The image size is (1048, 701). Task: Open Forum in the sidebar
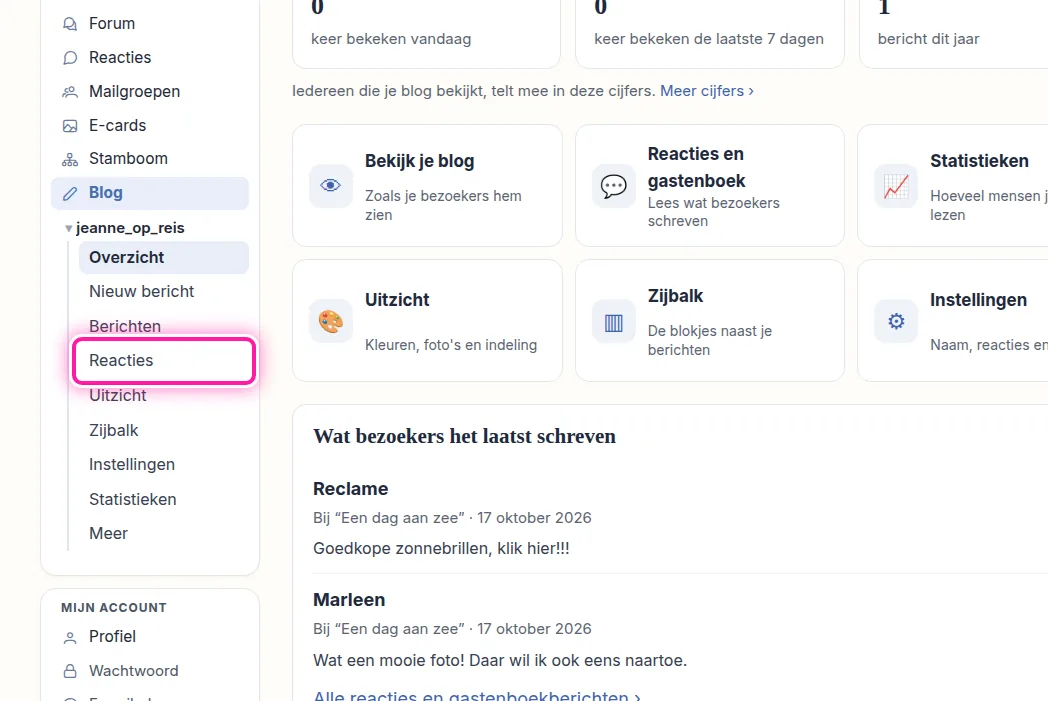(x=112, y=23)
